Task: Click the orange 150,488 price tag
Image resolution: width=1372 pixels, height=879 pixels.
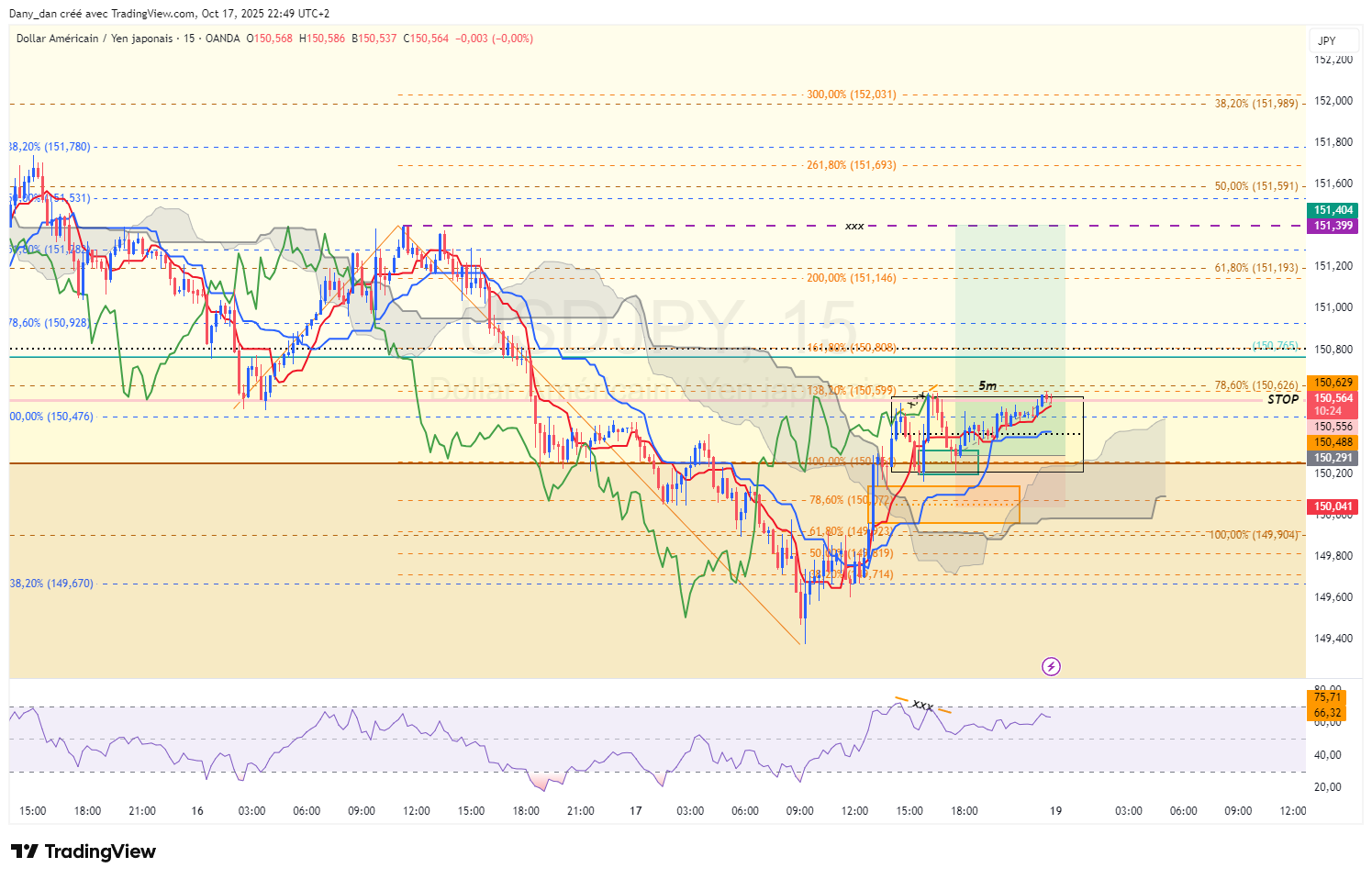Action: coord(1333,442)
